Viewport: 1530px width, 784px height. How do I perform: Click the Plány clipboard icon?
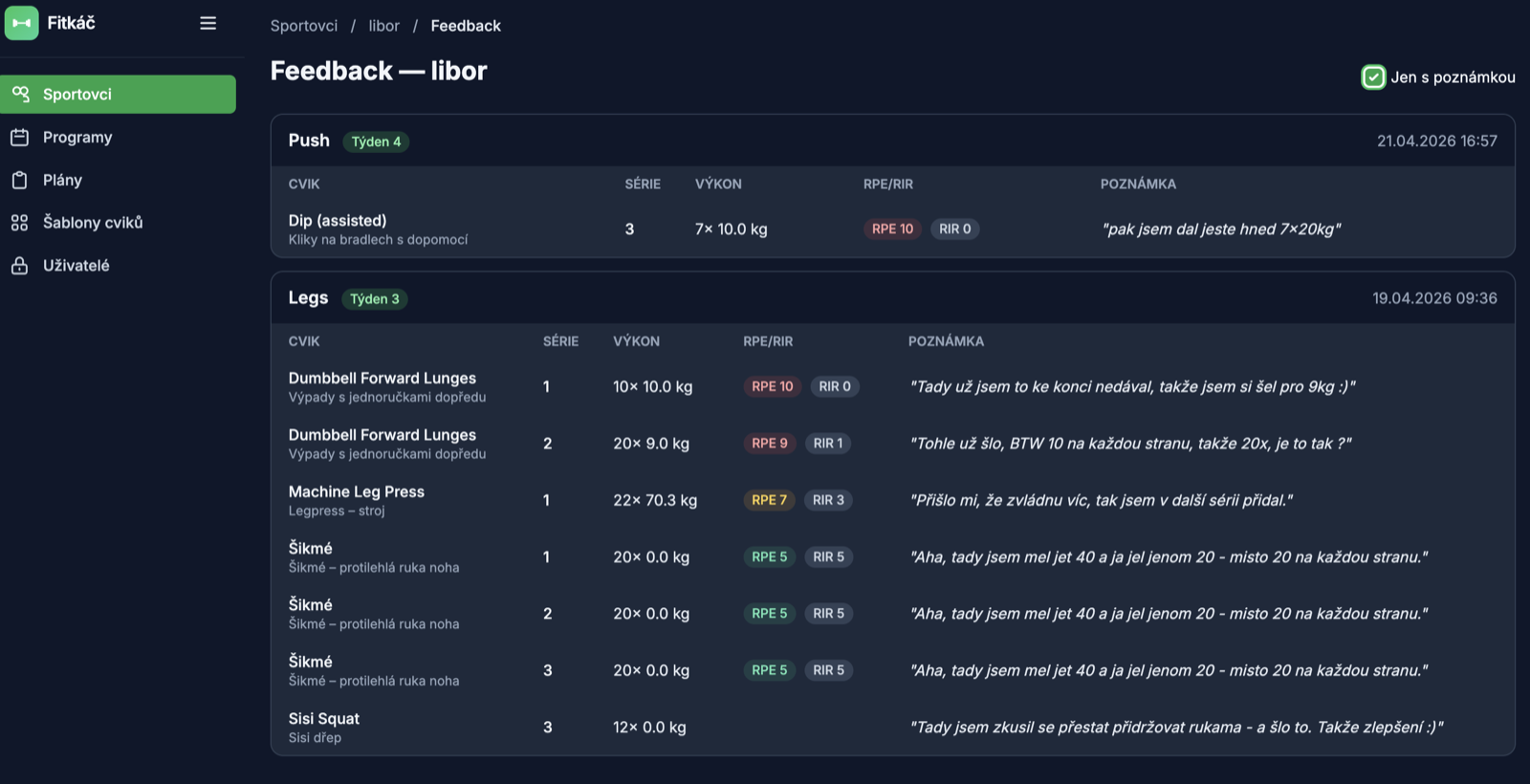click(x=20, y=180)
